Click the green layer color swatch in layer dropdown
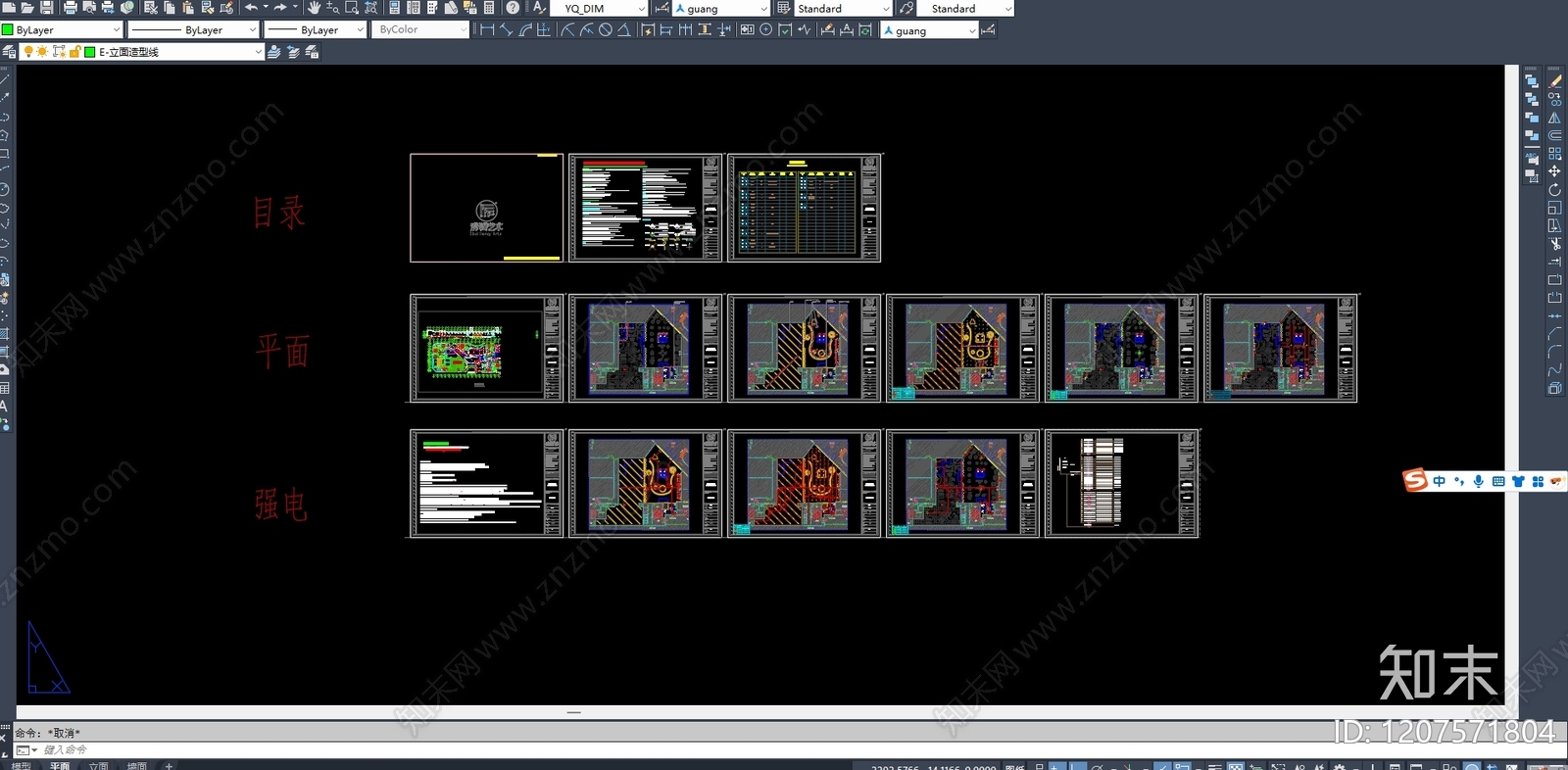 click(90, 52)
